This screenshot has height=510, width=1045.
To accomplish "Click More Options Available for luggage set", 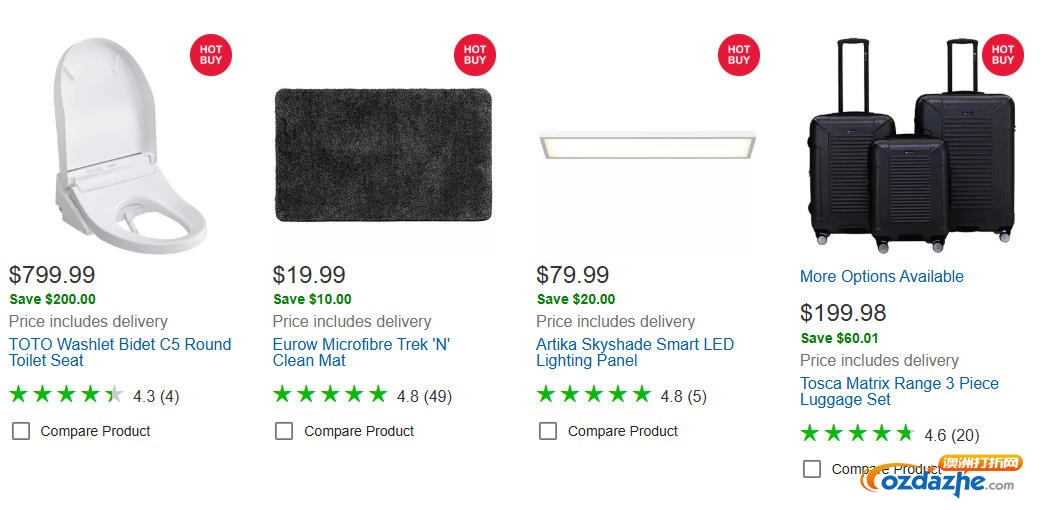I will click(x=881, y=277).
